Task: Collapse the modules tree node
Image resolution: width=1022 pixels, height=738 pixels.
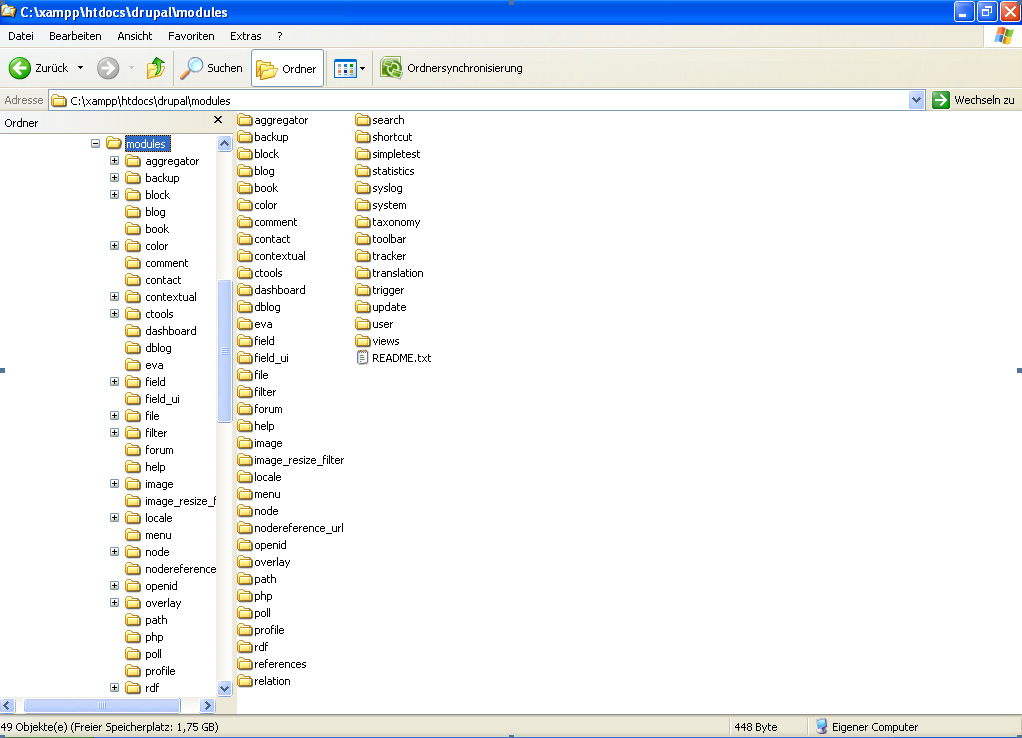Action: pos(96,144)
